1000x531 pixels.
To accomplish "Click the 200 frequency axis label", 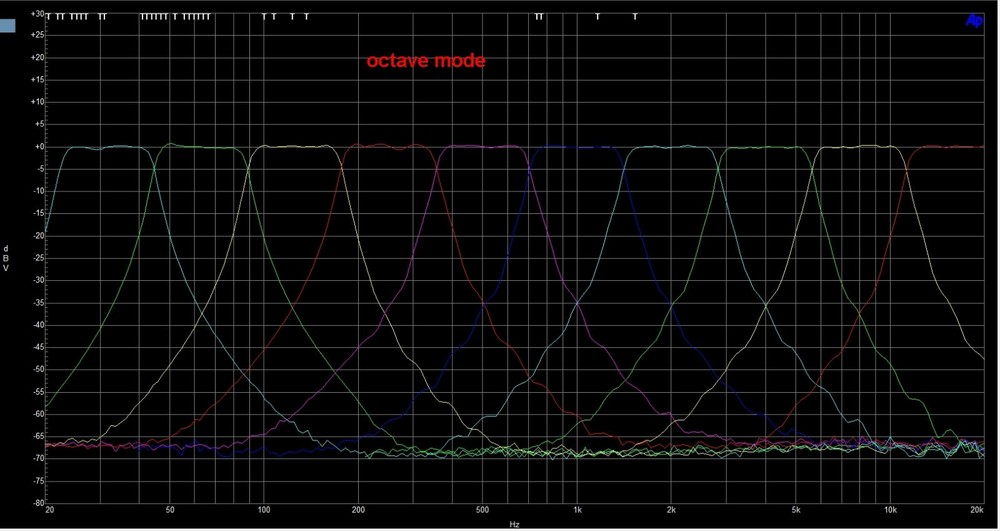I will (x=358, y=511).
